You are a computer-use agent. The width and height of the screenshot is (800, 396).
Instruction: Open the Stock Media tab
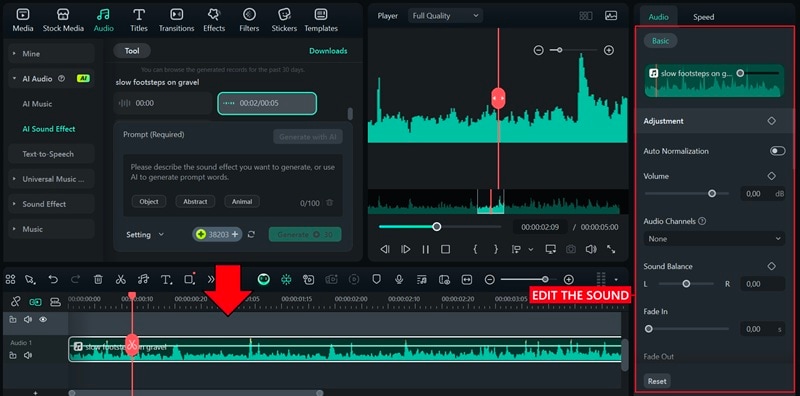(x=63, y=20)
